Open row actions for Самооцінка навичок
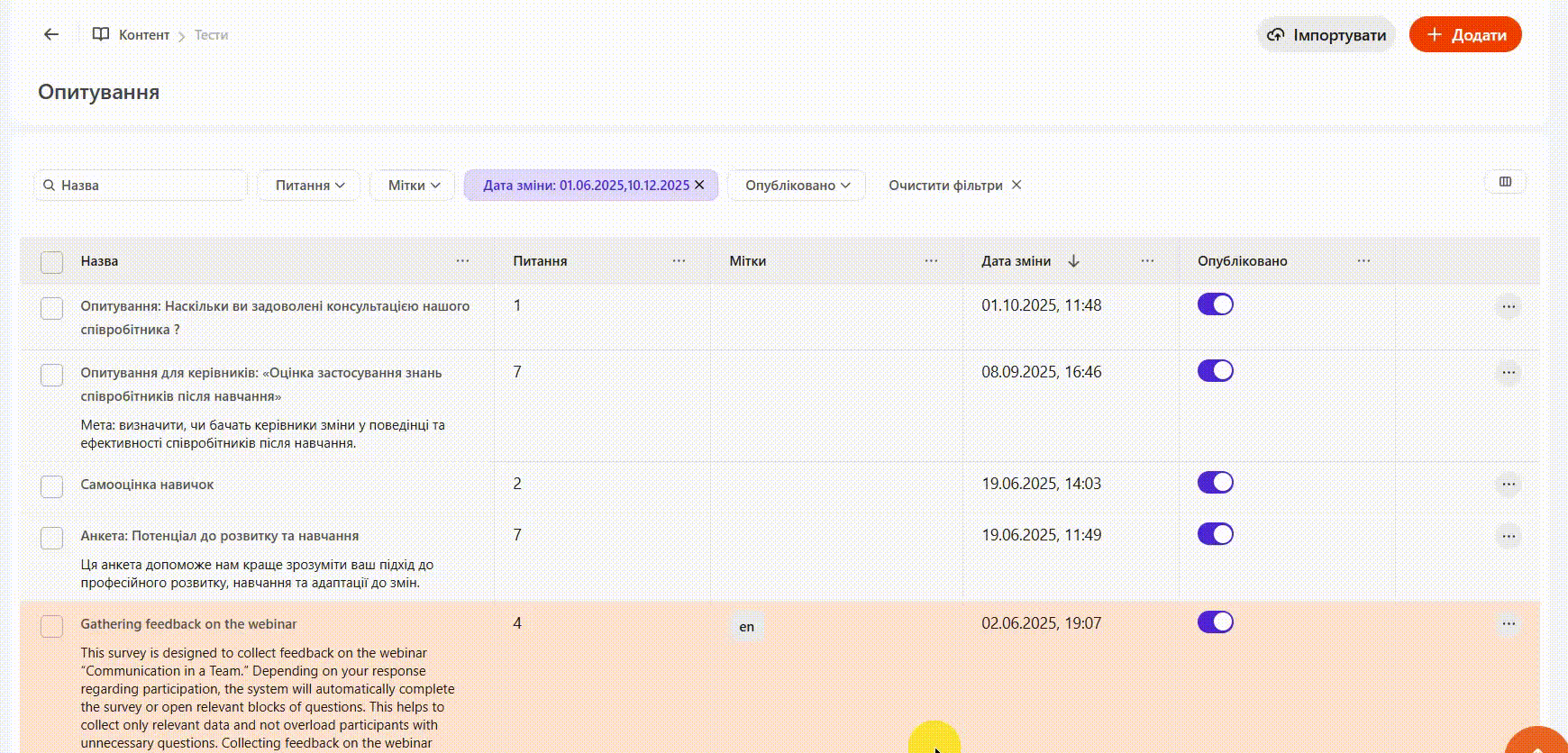Screen dimensions: 1568x753 1508,485
